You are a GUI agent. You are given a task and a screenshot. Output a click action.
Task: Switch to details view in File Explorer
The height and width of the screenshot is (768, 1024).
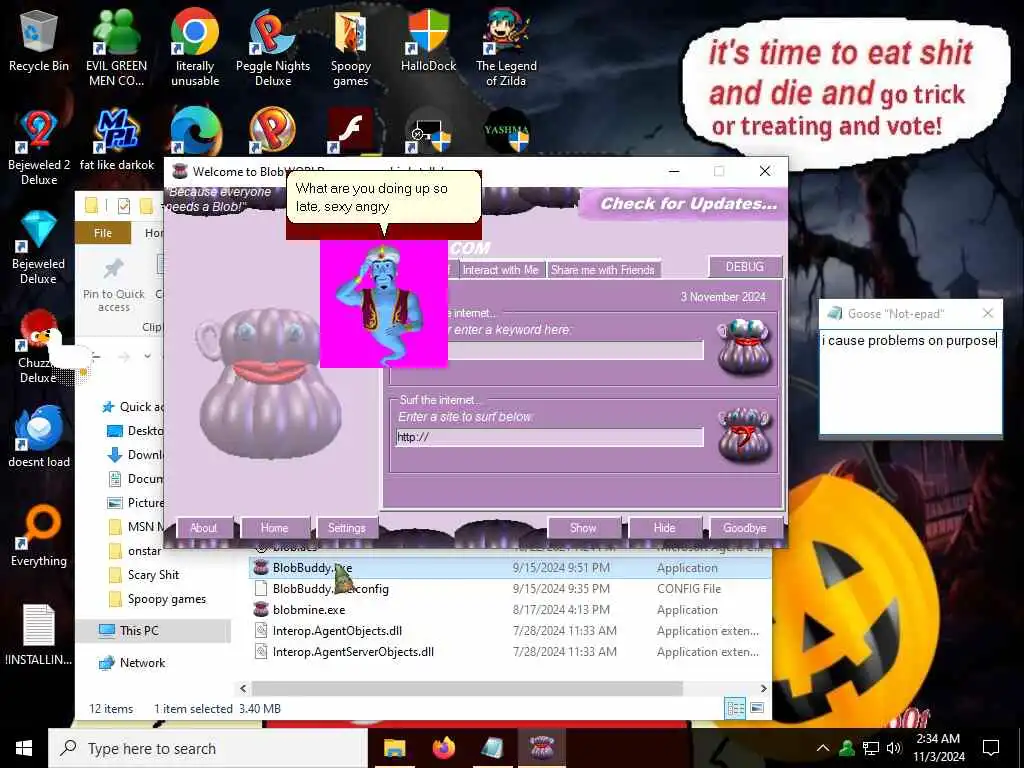pos(735,708)
